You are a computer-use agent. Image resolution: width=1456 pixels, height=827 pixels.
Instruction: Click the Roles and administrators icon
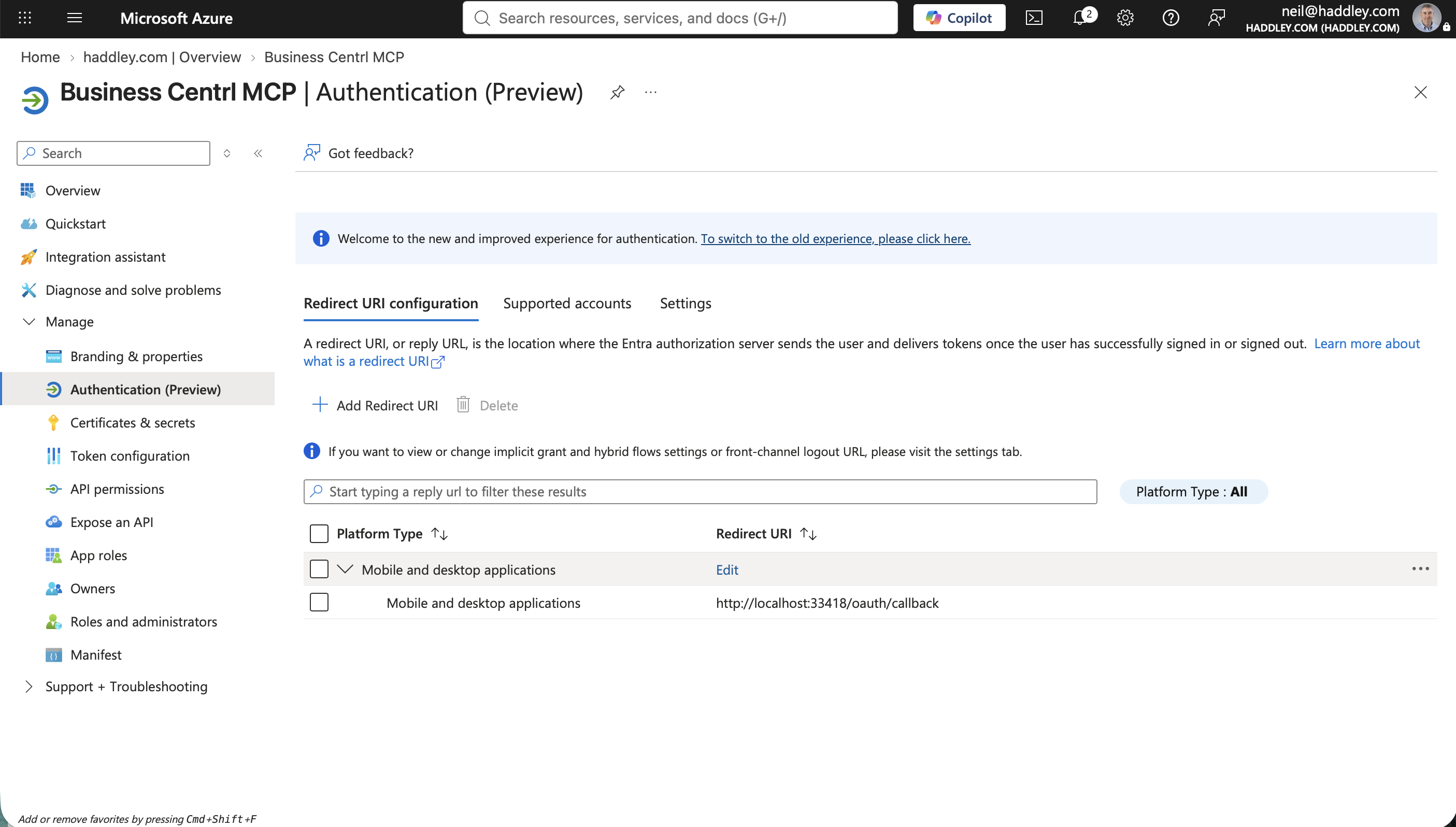pos(53,622)
